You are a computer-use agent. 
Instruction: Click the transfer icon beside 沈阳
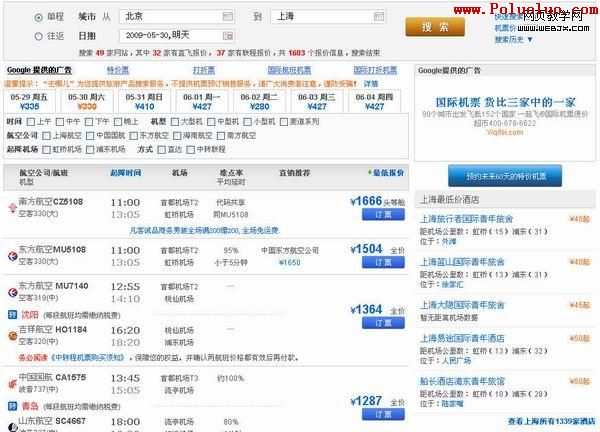[13, 315]
